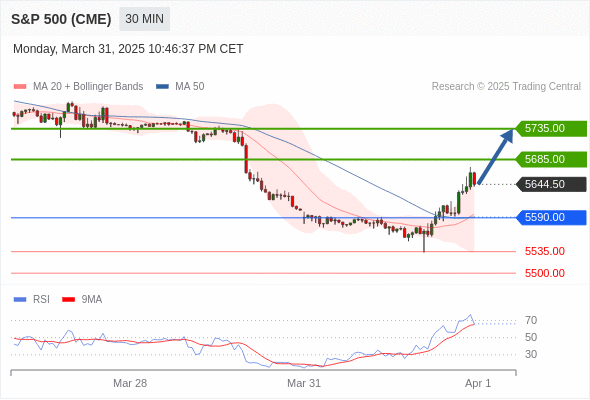Viewport: 590px width, 400px height.
Task: Select the 5590.00 pivot price tag
Action: (551, 217)
